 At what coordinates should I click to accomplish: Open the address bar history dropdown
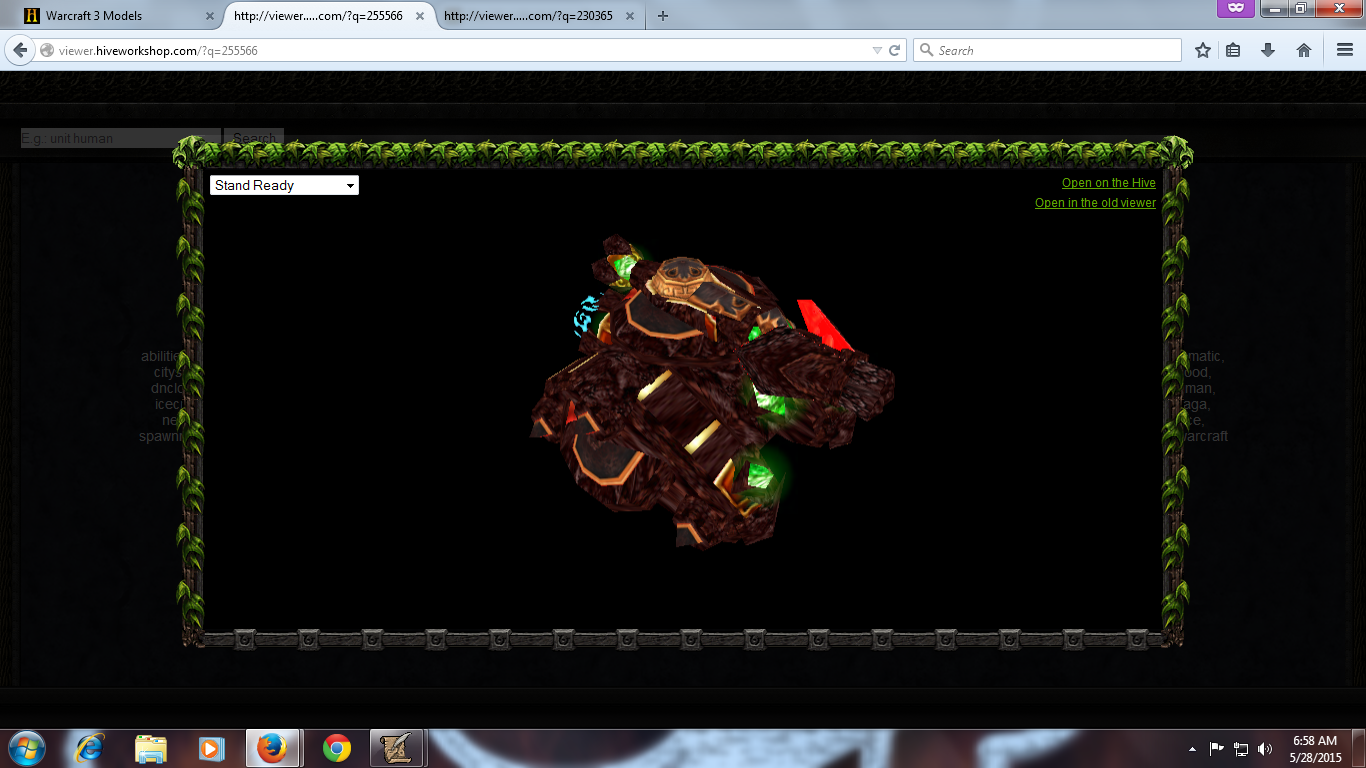[877, 50]
